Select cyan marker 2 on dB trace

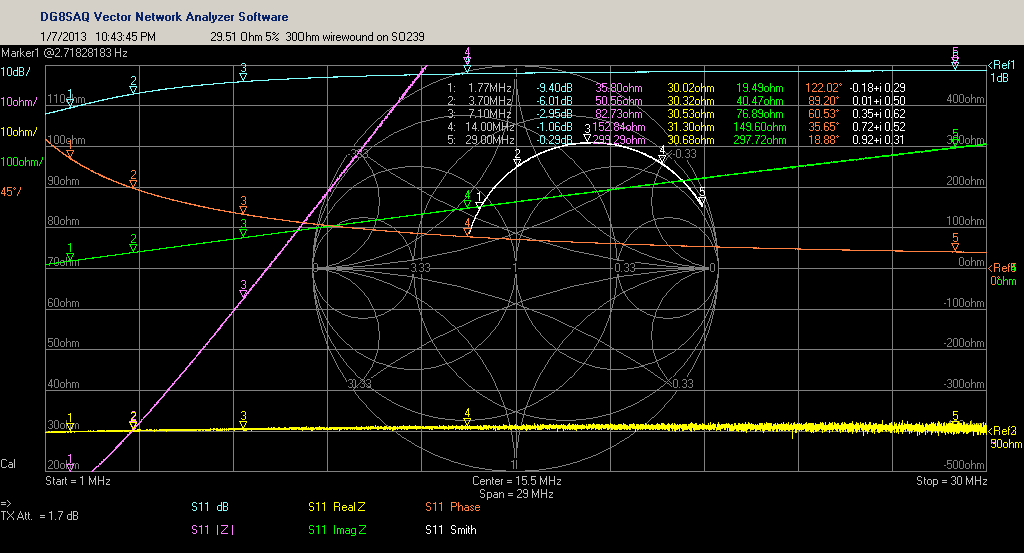133,85
